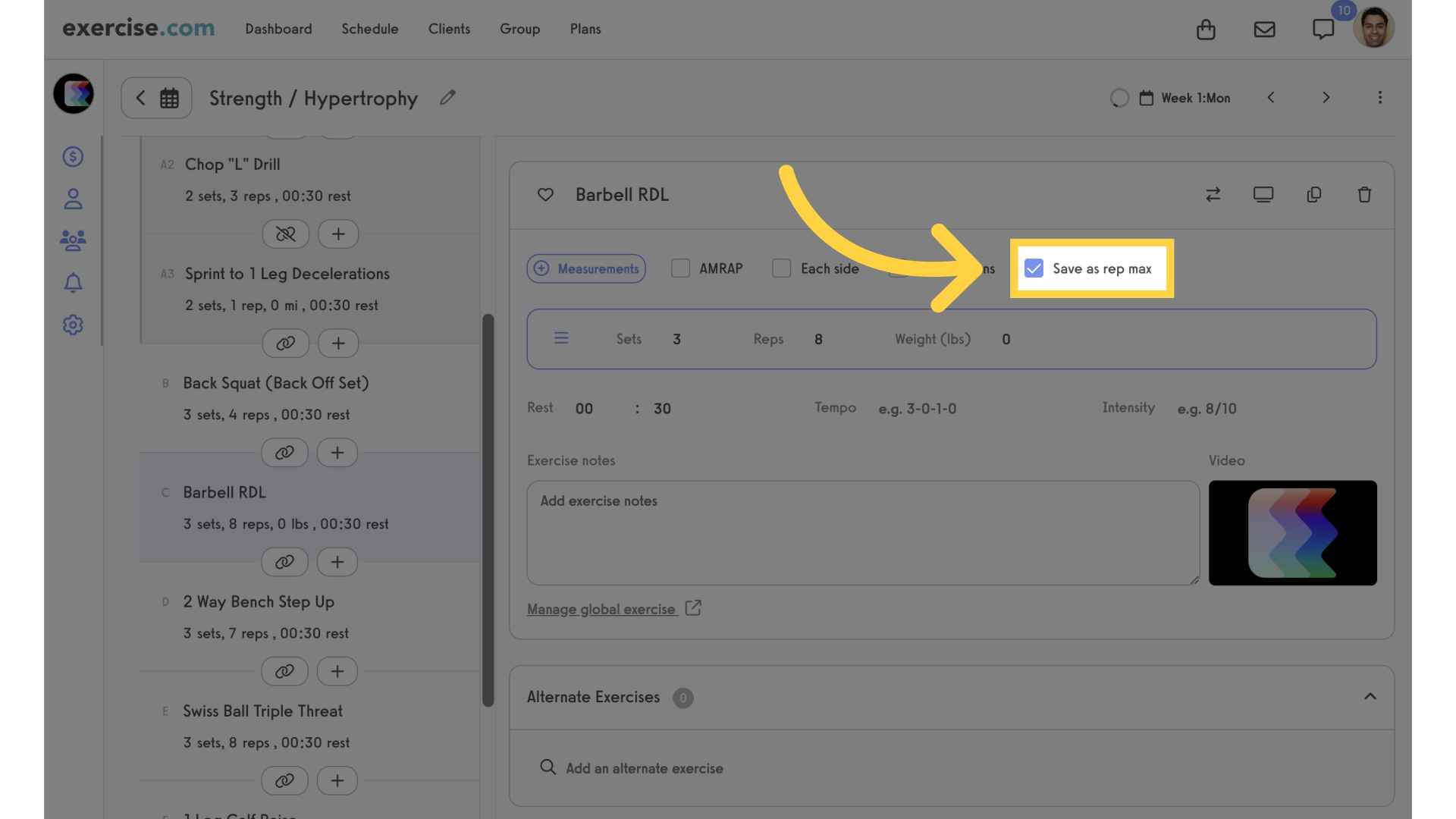Unlink superset below Chop L Drill

pos(285,234)
